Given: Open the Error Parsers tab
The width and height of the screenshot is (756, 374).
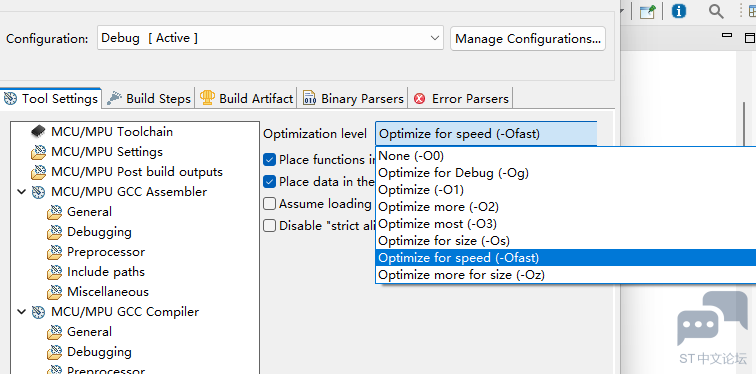Looking at the screenshot, I should 461,99.
